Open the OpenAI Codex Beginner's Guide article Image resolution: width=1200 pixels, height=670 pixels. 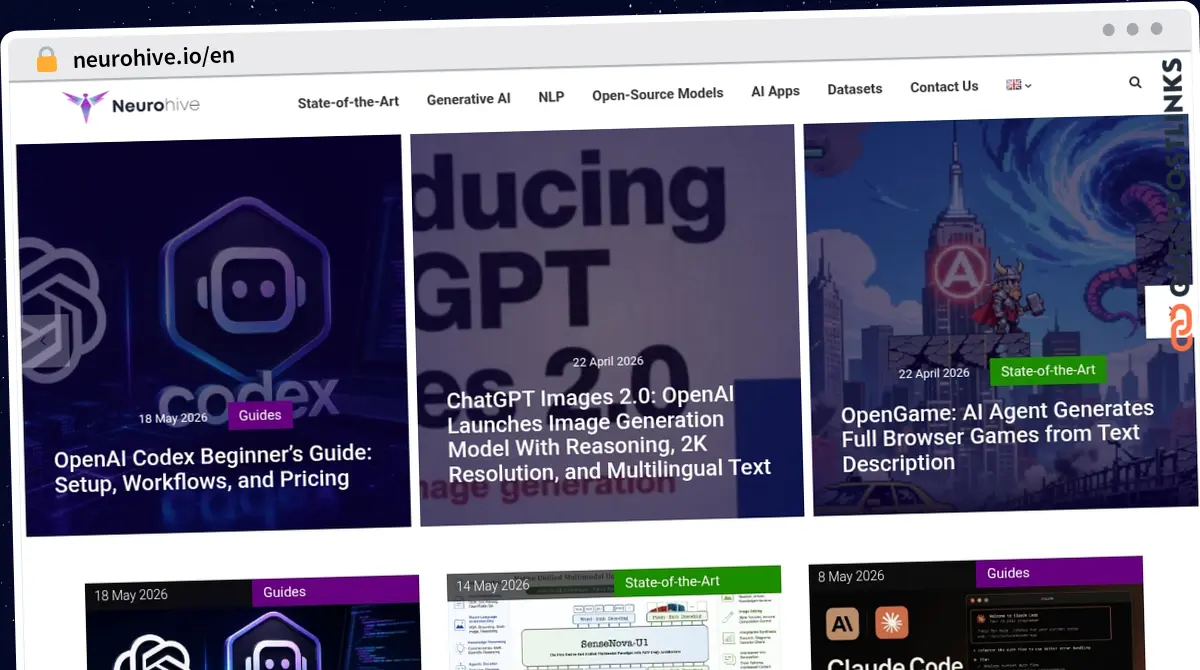pos(213,467)
